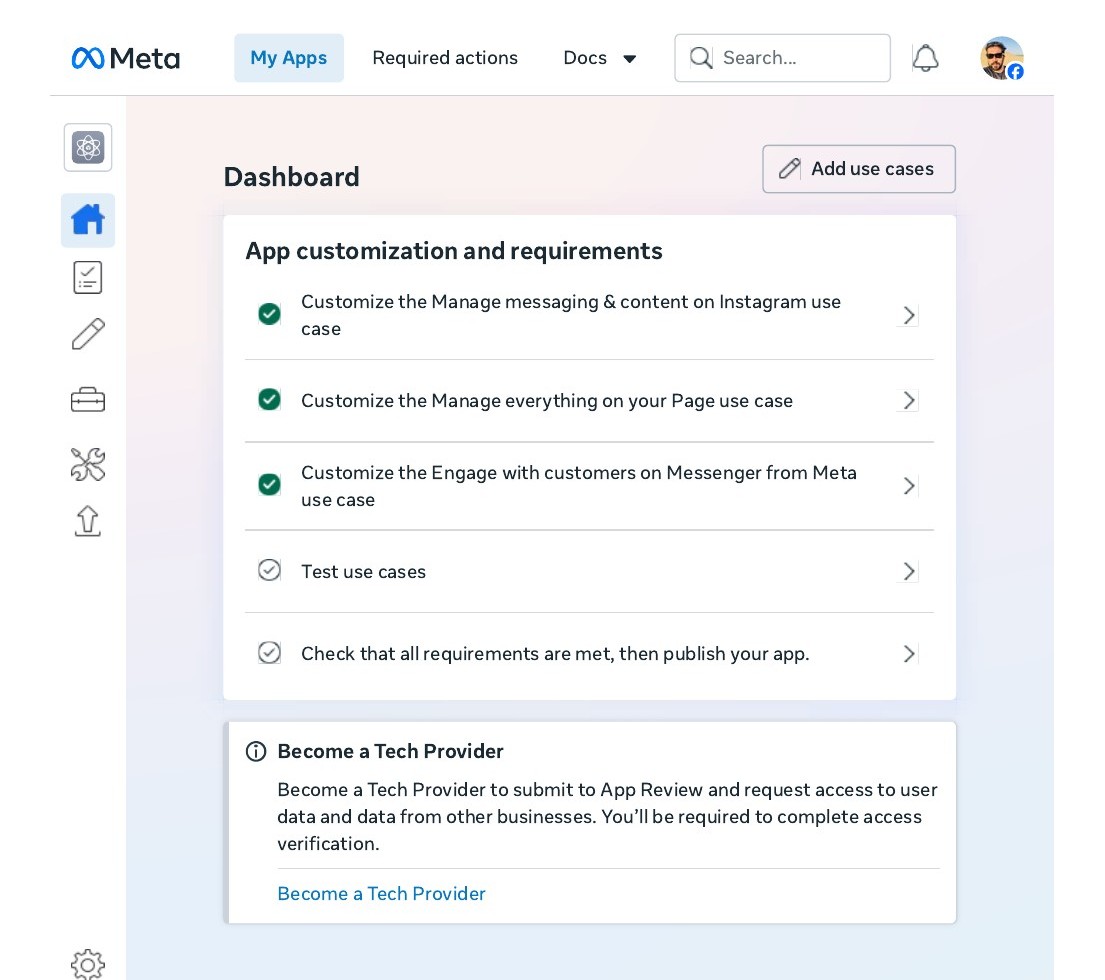
Task: Expand the Test use cases chevron
Action: pos(909,571)
